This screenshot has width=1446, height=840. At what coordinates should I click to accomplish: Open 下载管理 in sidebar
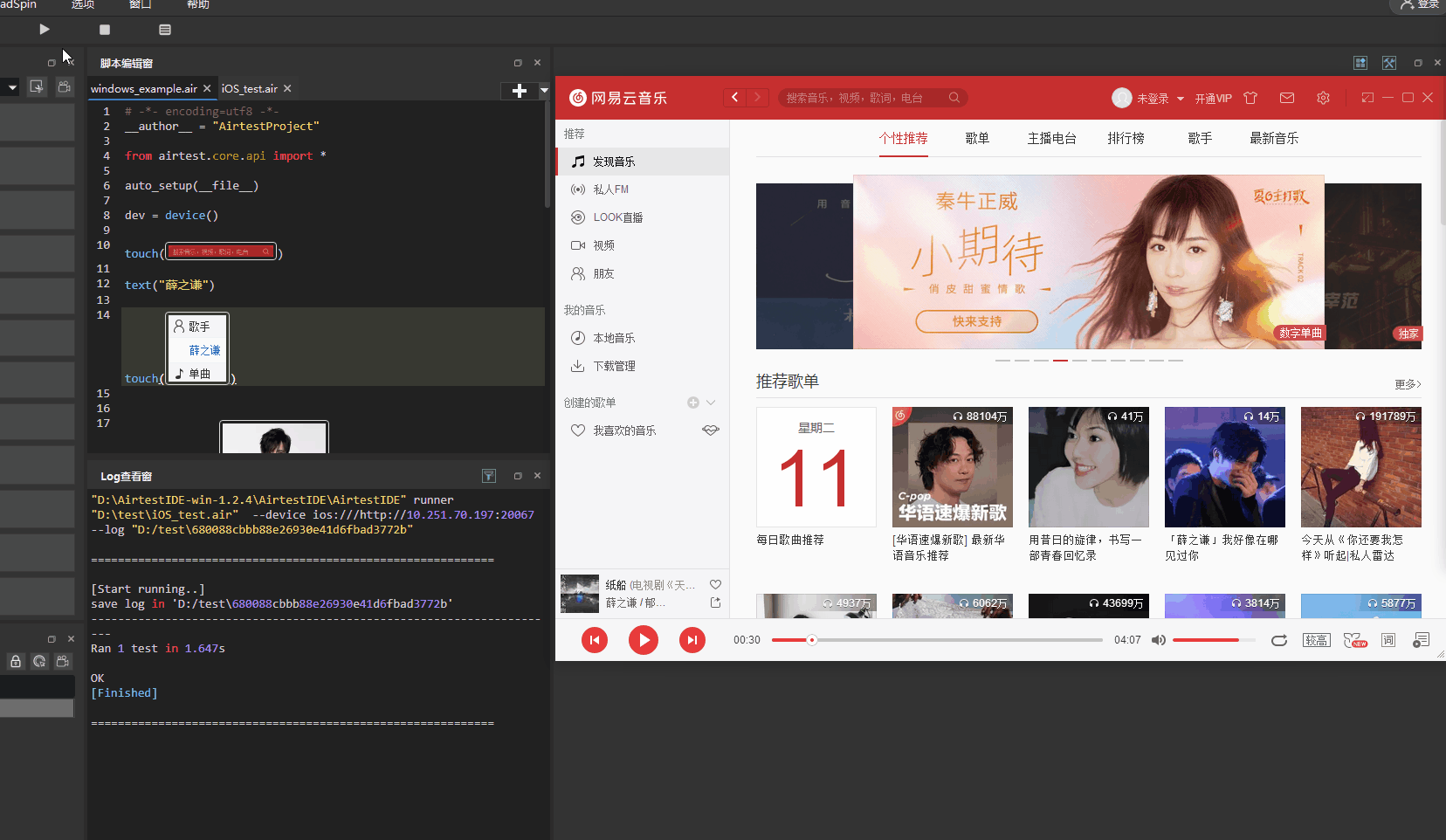pos(643,366)
